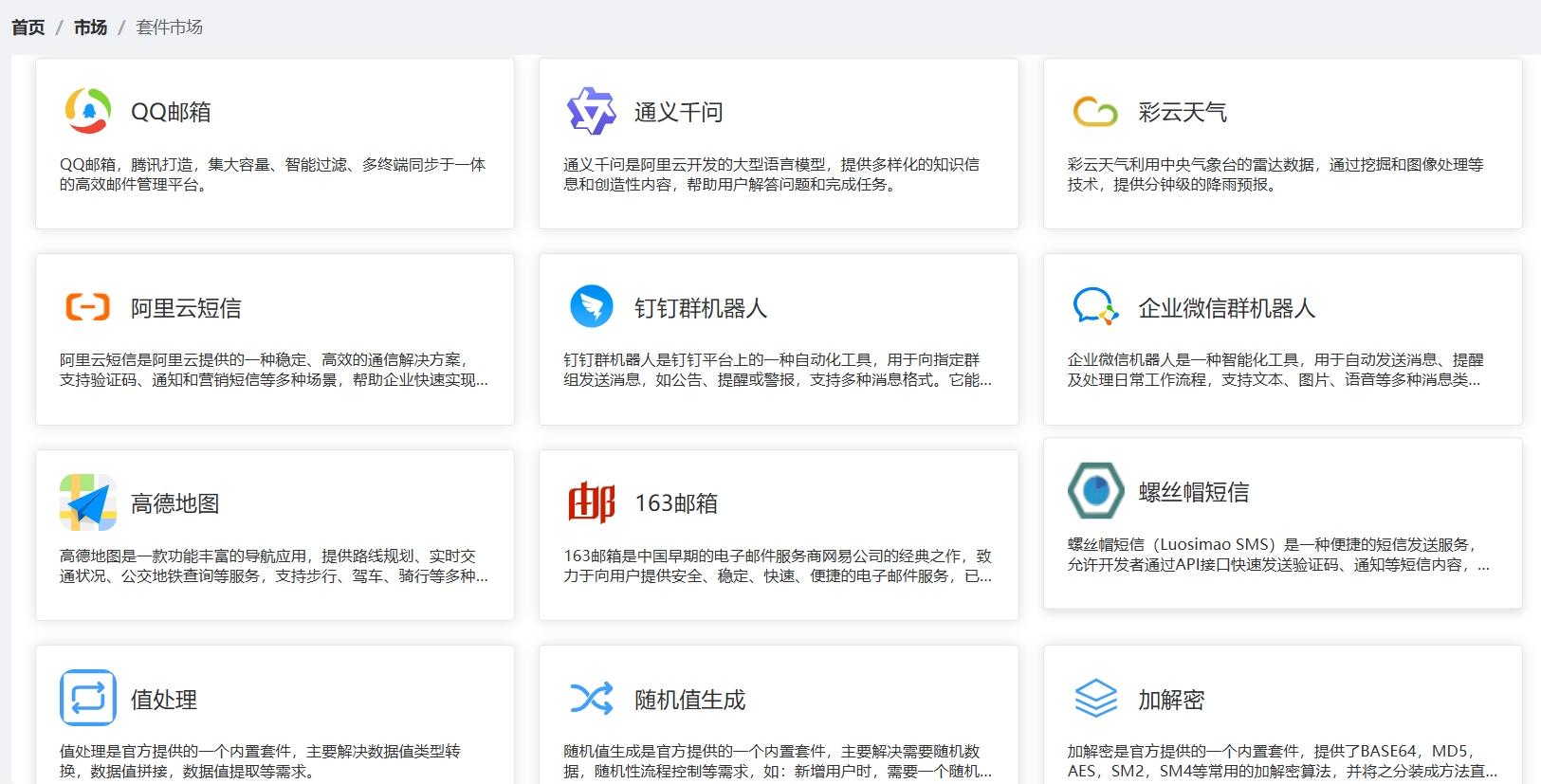The image size is (1541, 784).
Task: Select the 随机值生成 title
Action: coord(690,700)
